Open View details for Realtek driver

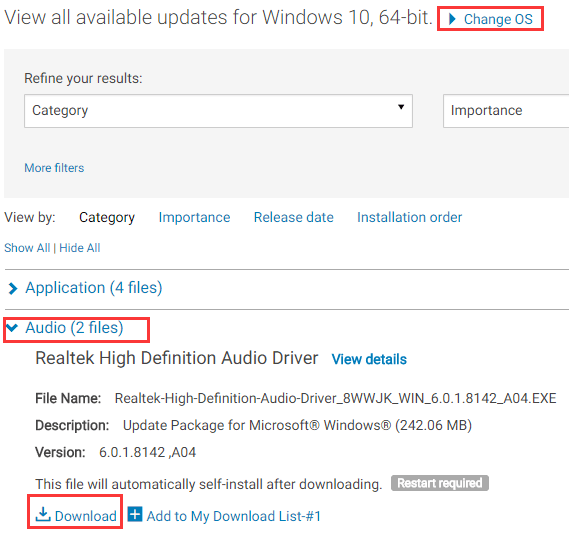[x=369, y=359]
